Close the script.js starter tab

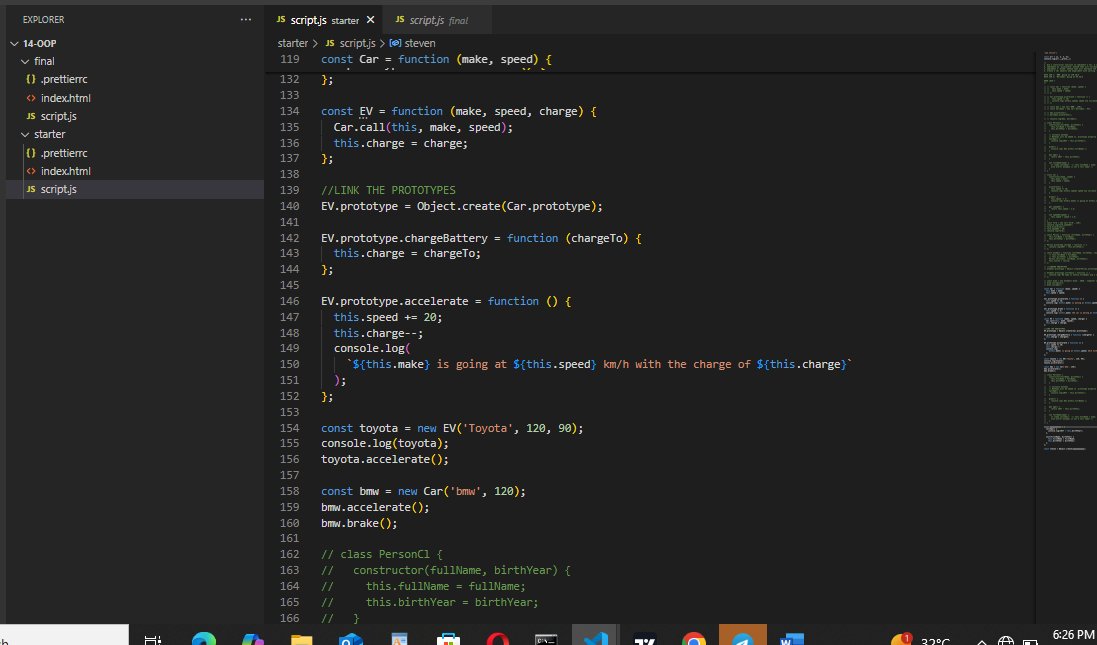(371, 20)
